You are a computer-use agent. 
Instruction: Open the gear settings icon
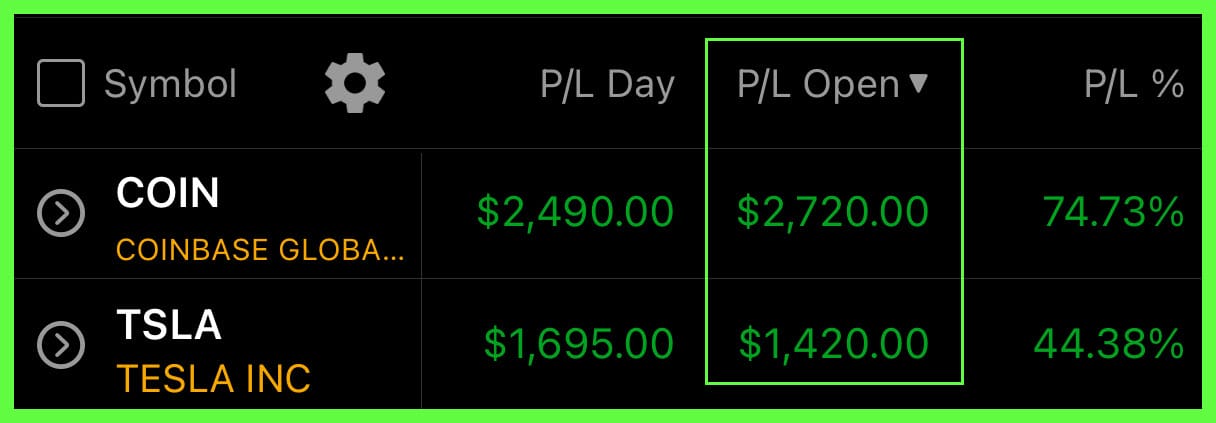click(355, 83)
